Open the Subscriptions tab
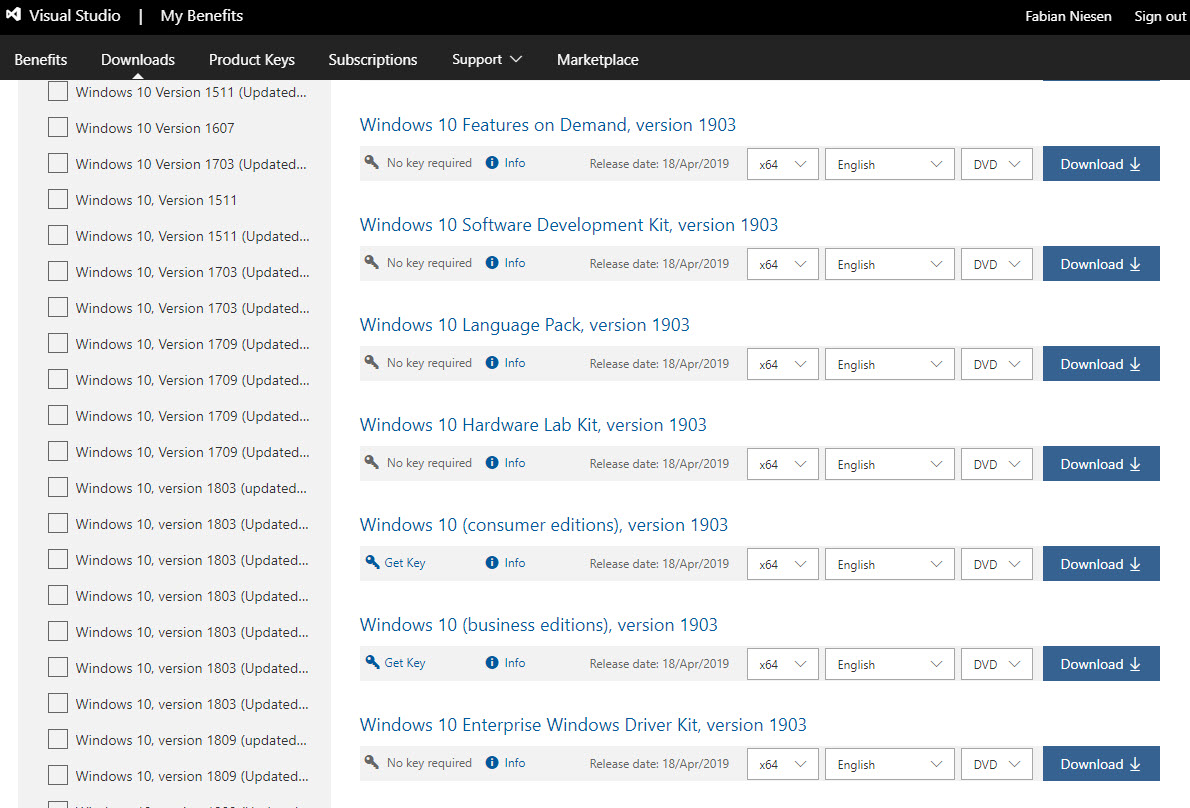The width and height of the screenshot is (1190, 808). (x=373, y=59)
